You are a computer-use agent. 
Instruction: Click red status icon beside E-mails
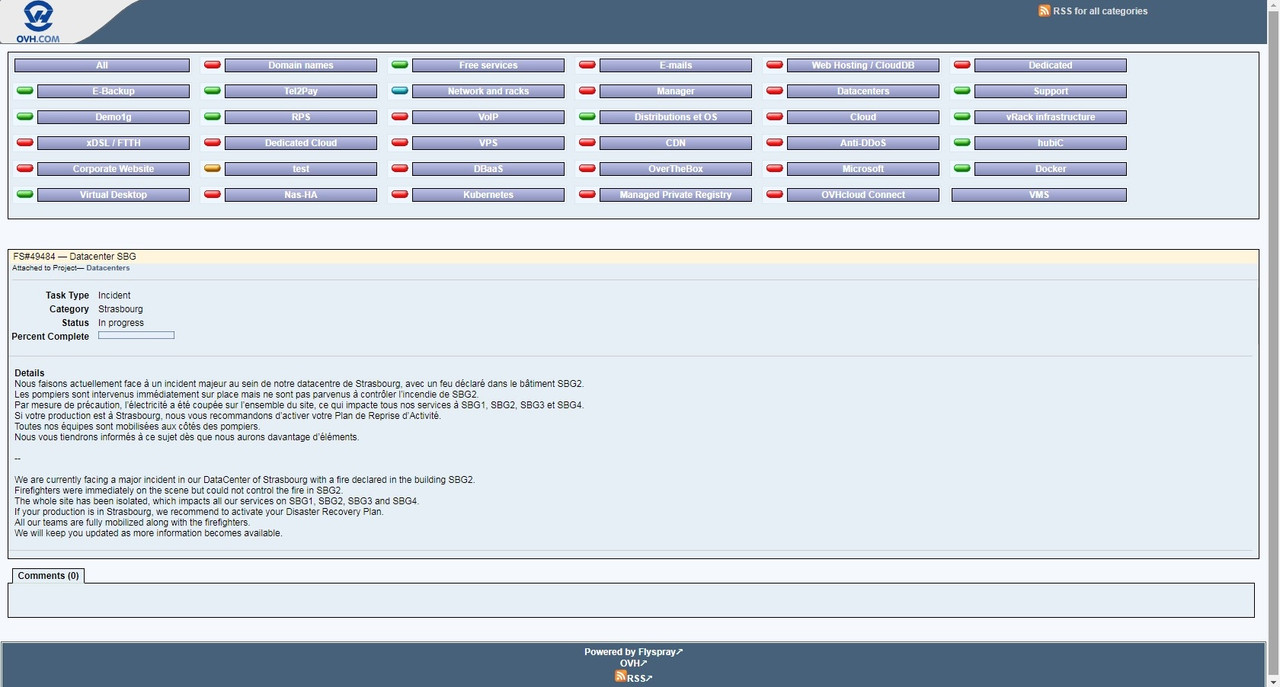(587, 65)
